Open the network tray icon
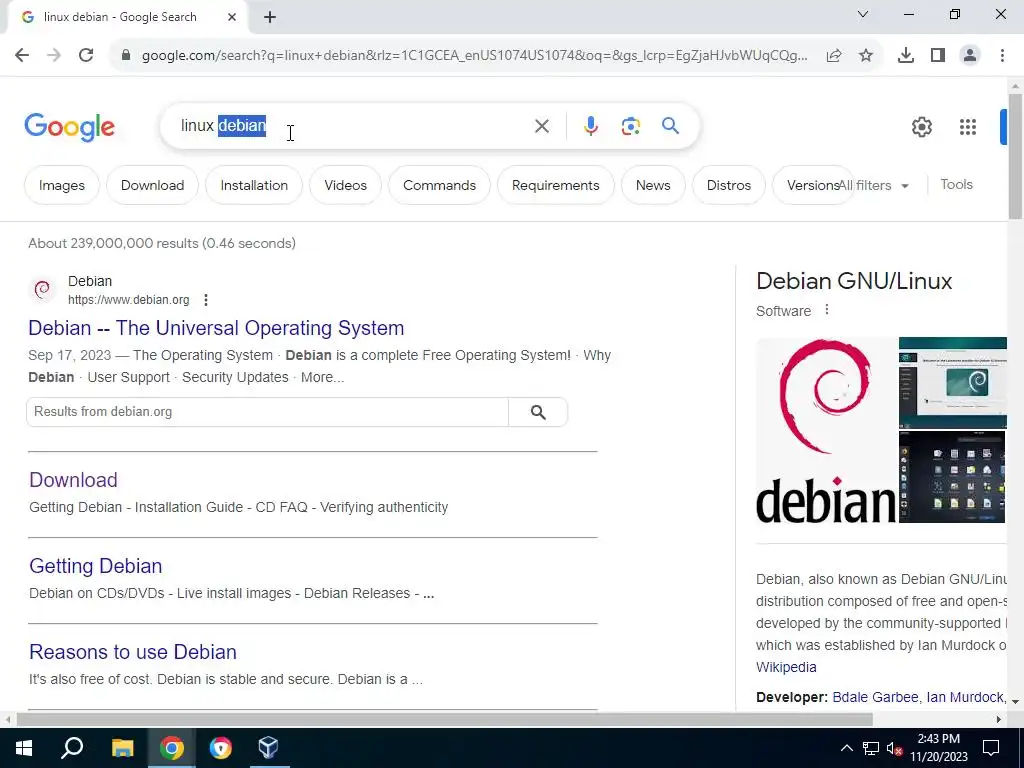Viewport: 1024px width, 768px height. click(871, 748)
